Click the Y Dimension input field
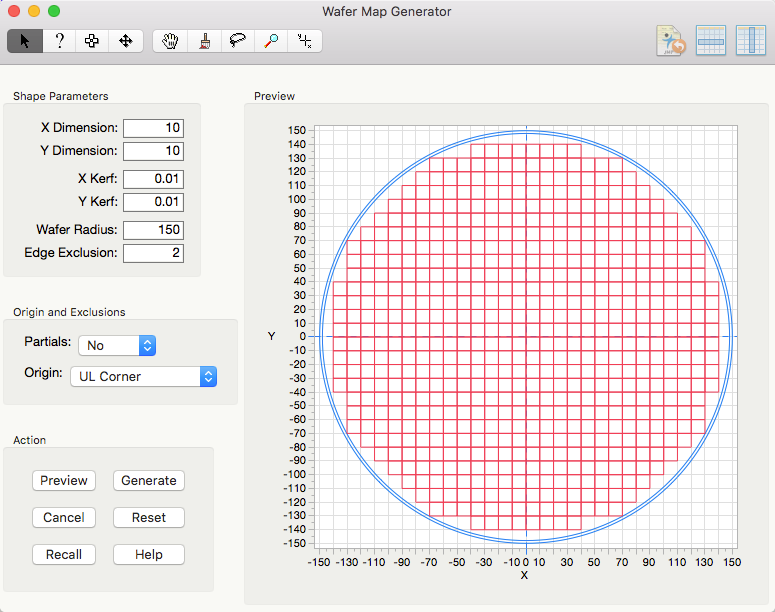This screenshot has height=612, width=775. 154,151
